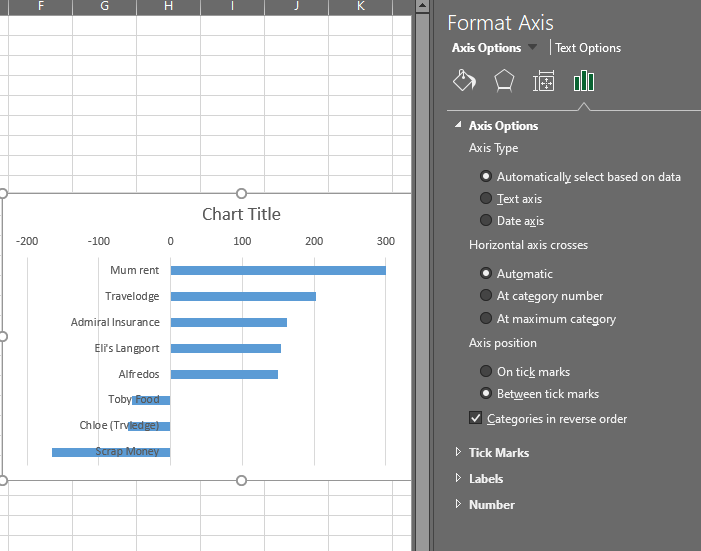This screenshot has width=701, height=551.
Task: Click the 100 value axis label
Action: point(242,241)
